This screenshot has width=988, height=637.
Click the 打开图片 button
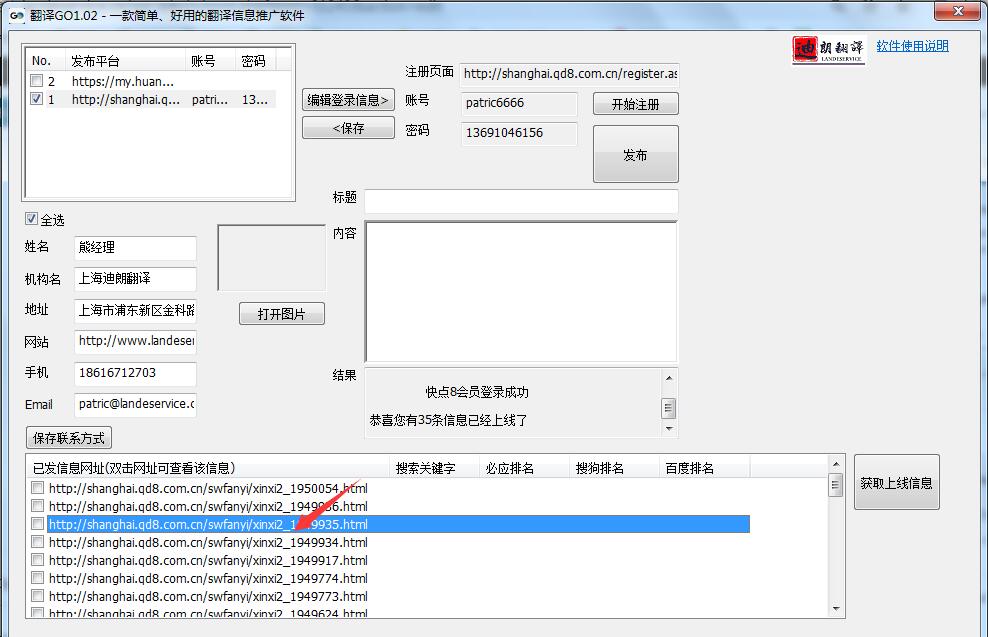coord(282,314)
